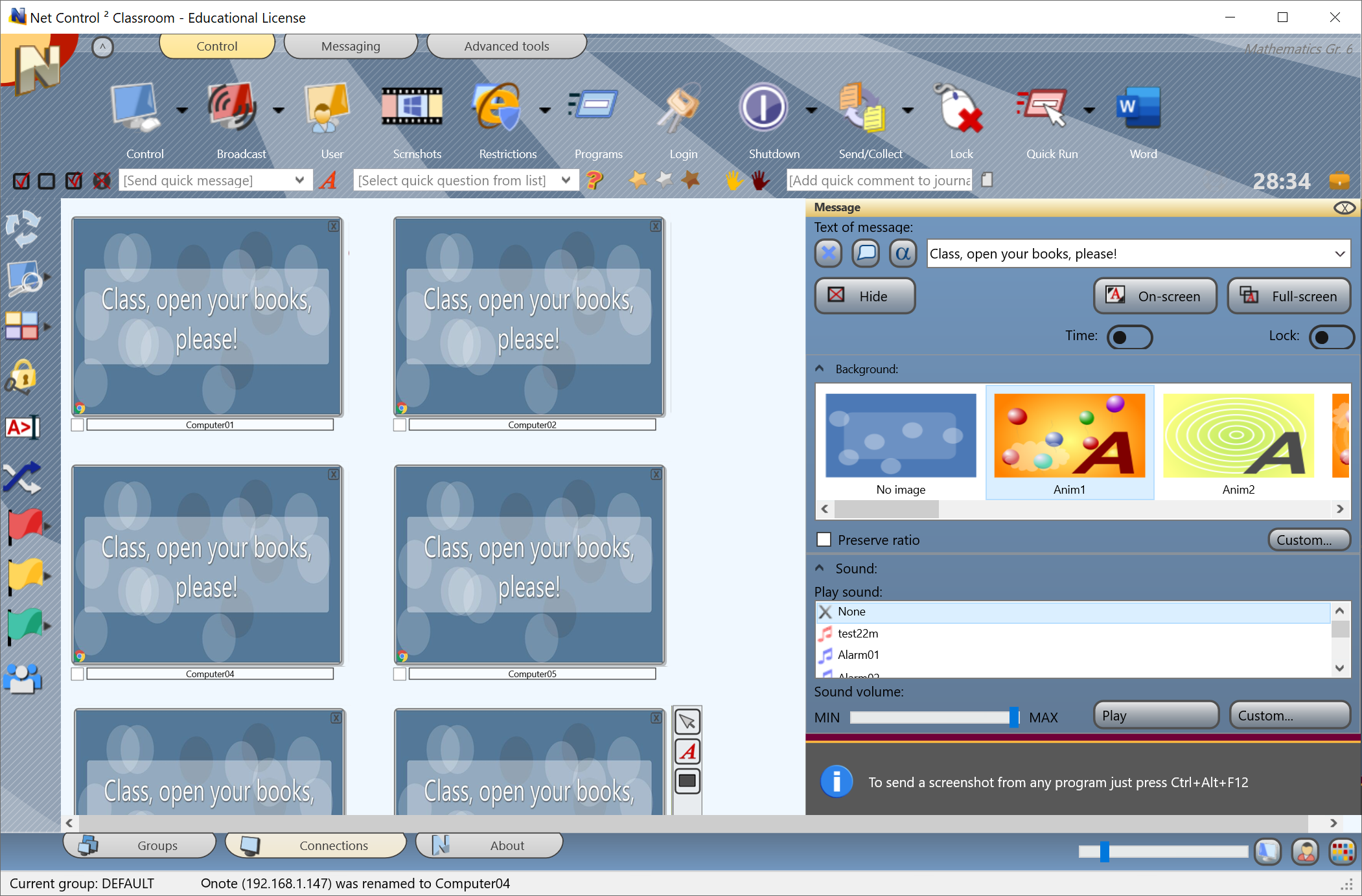The width and height of the screenshot is (1362, 896).
Task: Open the Quick Run dropdown arrow
Action: (x=1090, y=110)
